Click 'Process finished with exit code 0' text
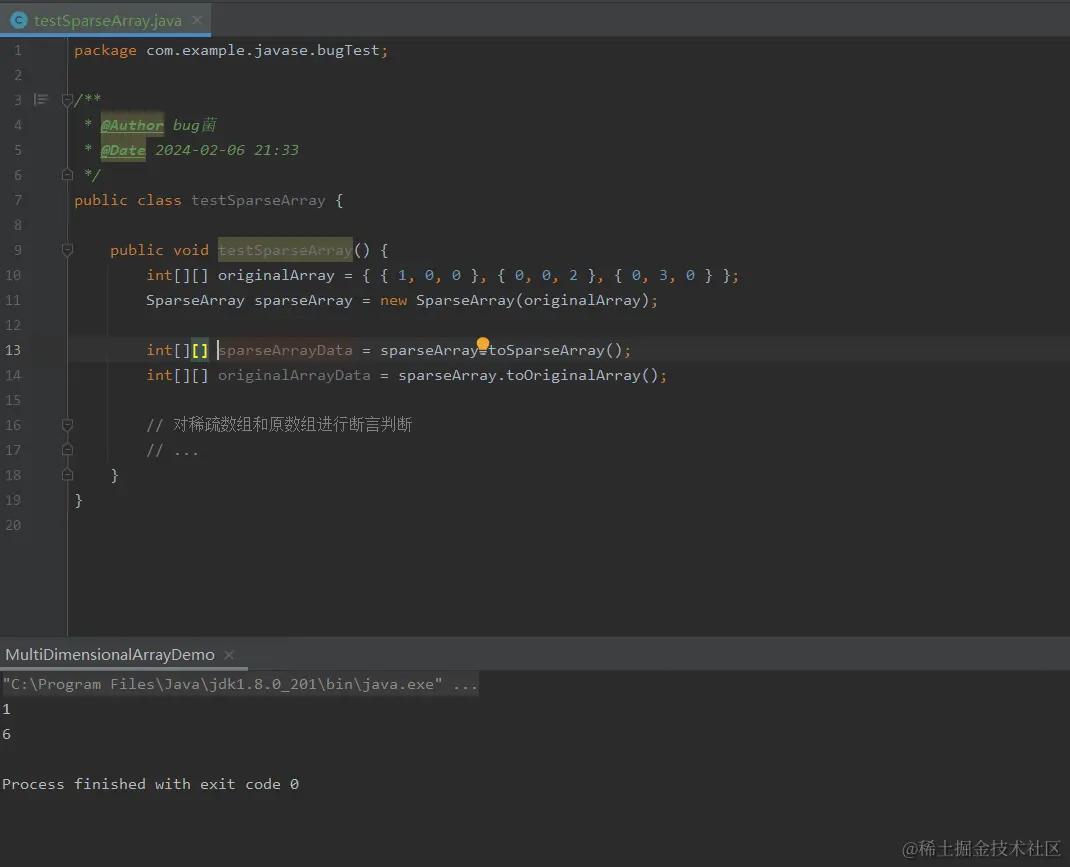The width and height of the screenshot is (1070, 867). pyautogui.click(x=150, y=784)
